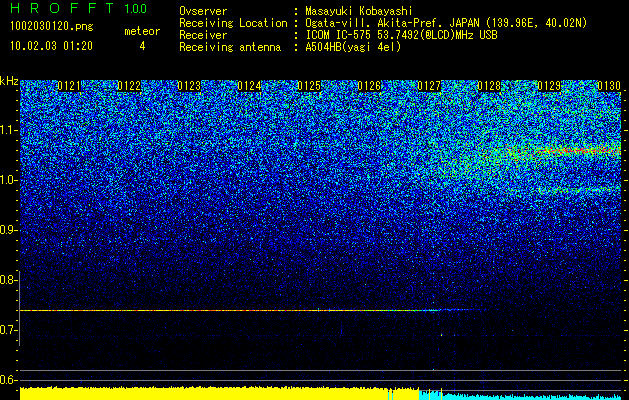Click the 0.6 frequency axis label
The height and width of the screenshot is (400, 629).
[8, 380]
